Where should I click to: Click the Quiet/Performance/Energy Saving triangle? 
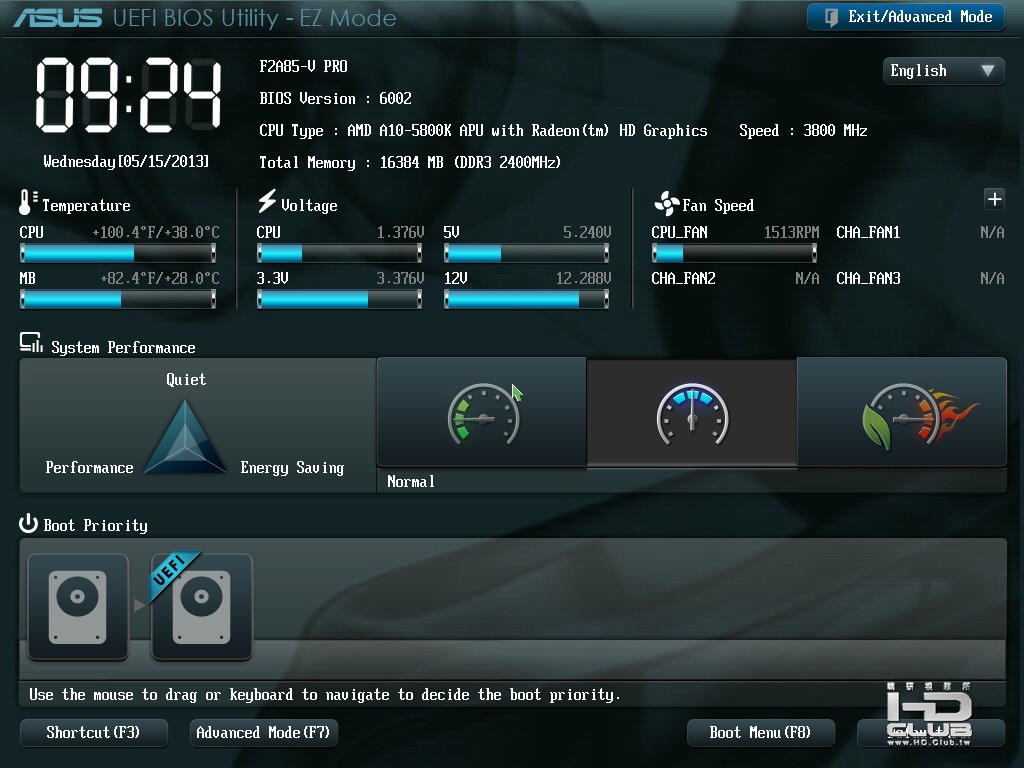point(185,437)
